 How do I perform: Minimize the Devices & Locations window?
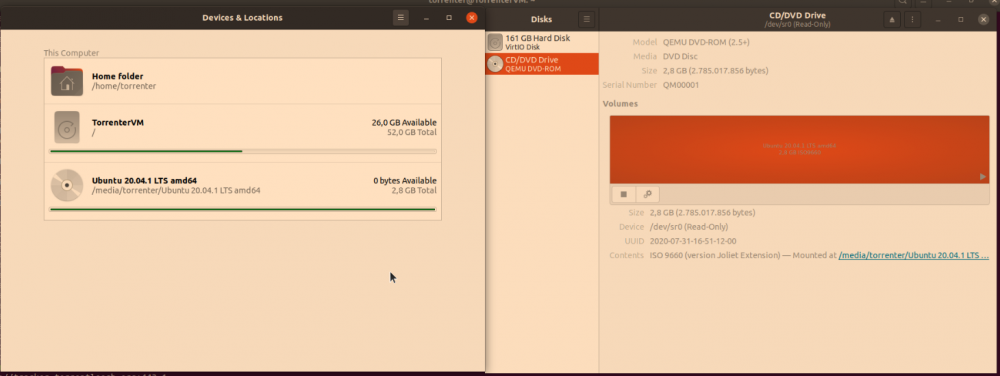coord(426,18)
